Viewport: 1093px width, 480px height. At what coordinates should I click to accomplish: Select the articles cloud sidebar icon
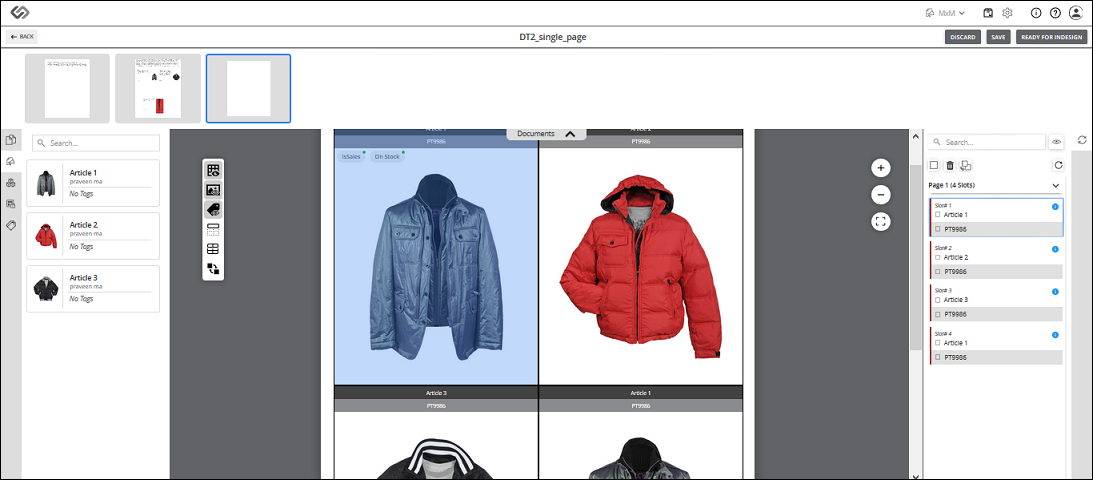[x=10, y=161]
